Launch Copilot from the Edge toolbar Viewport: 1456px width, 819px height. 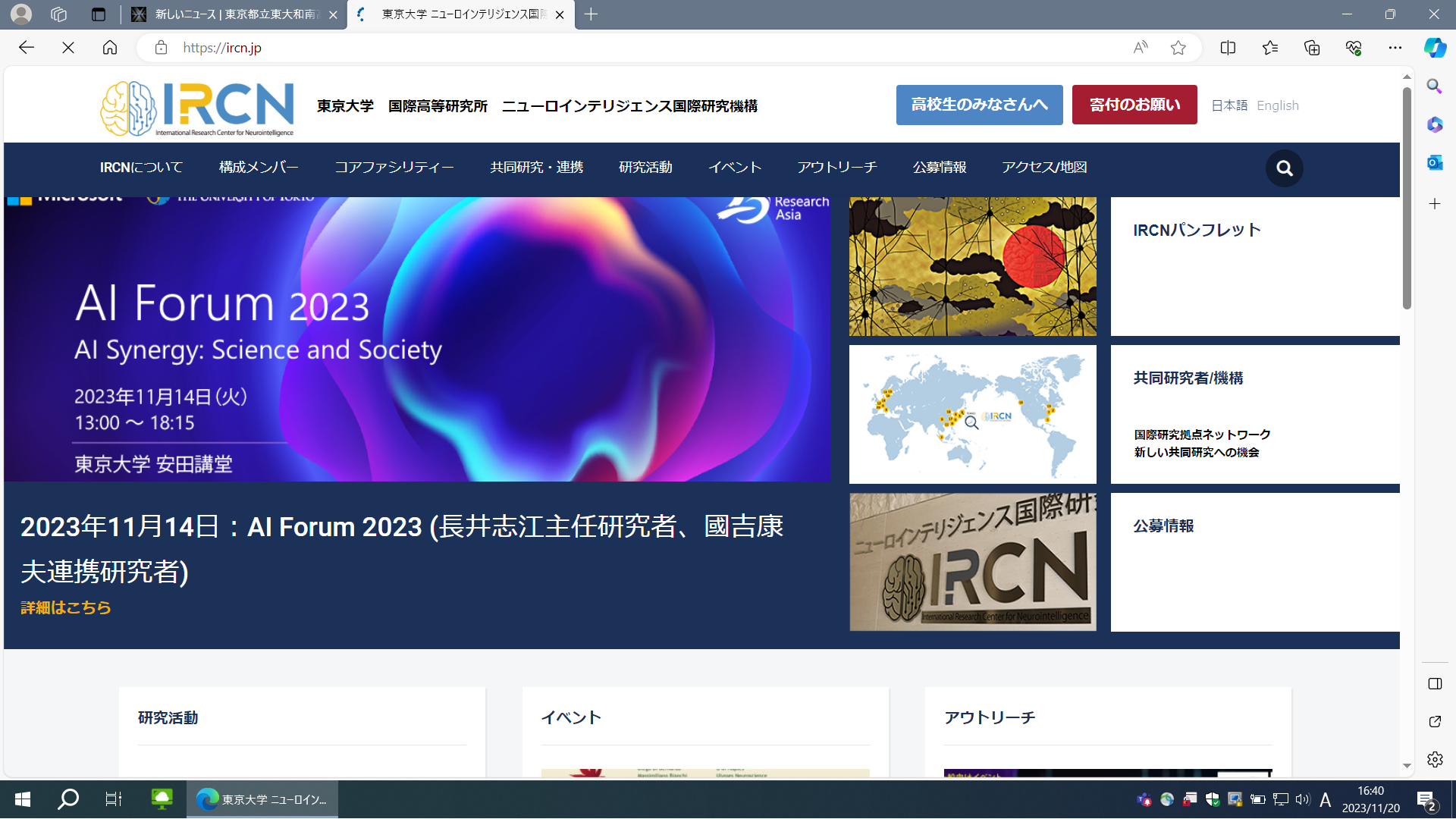pyautogui.click(x=1435, y=48)
